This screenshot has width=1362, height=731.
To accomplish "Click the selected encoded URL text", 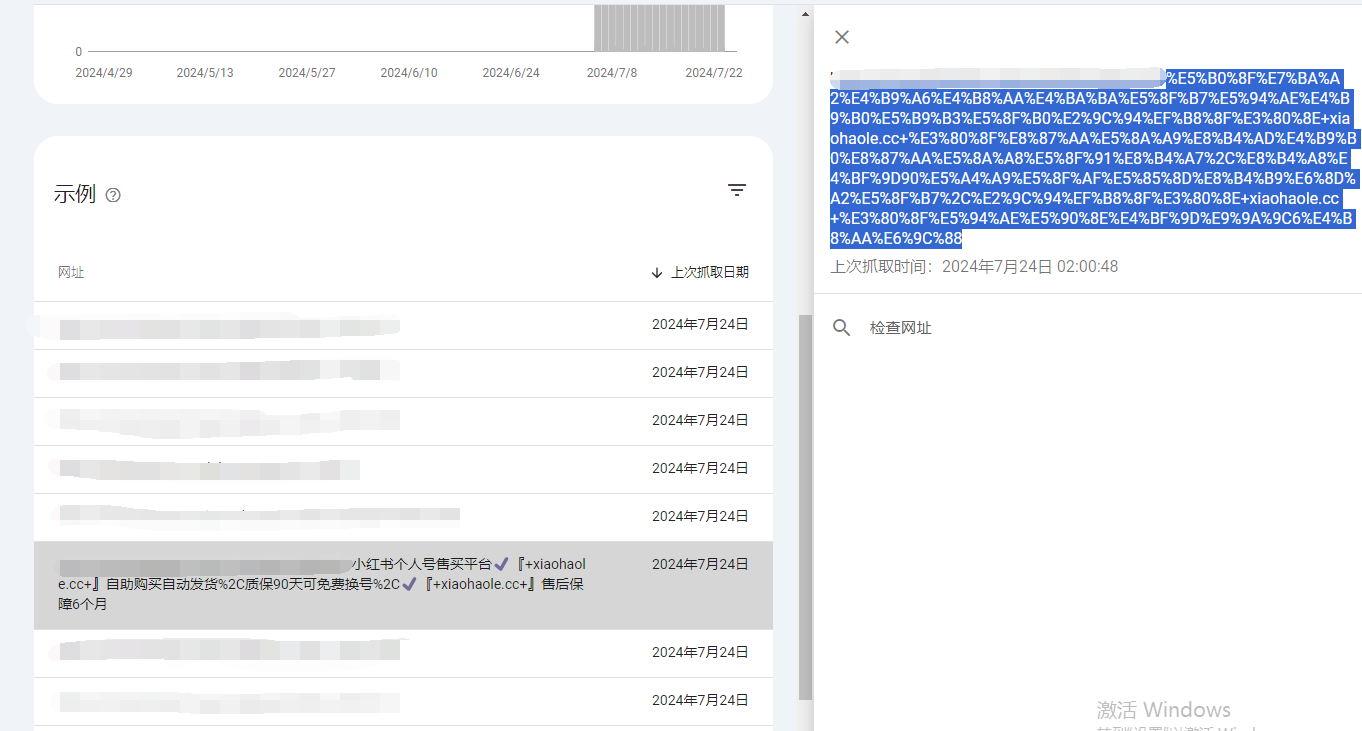I will tap(1093, 158).
